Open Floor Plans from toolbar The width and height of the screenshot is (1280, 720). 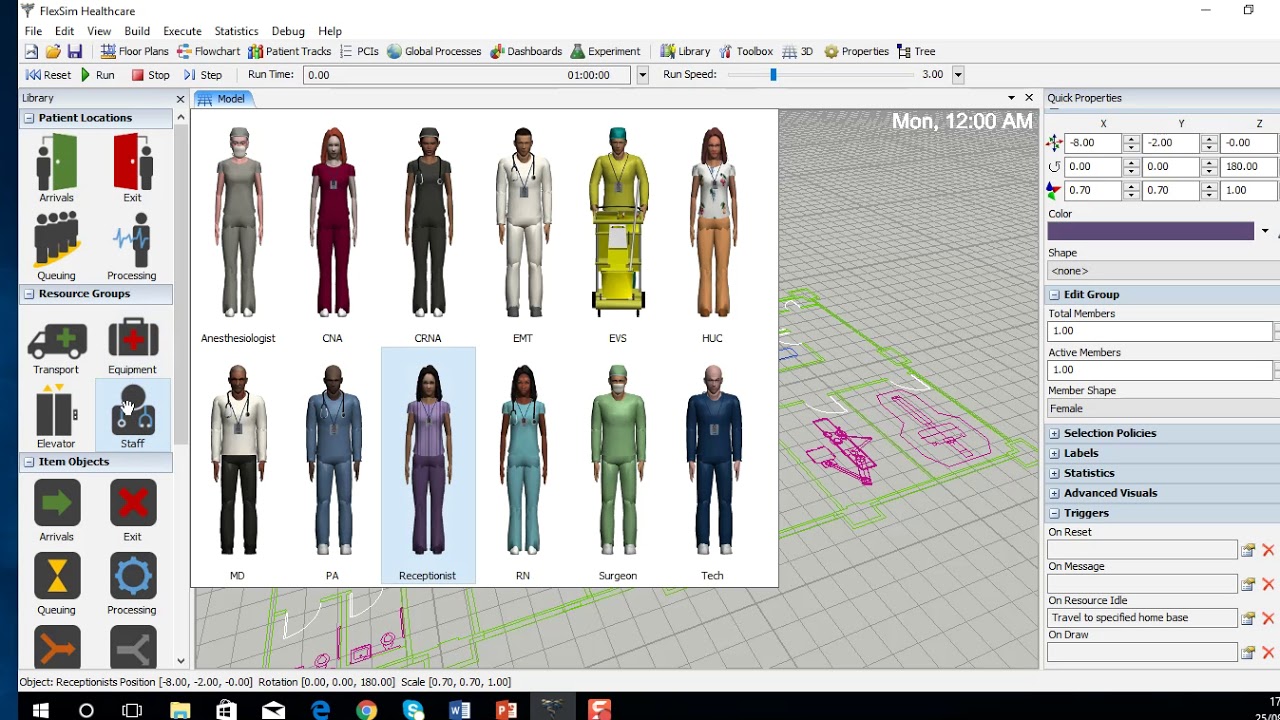pos(134,51)
